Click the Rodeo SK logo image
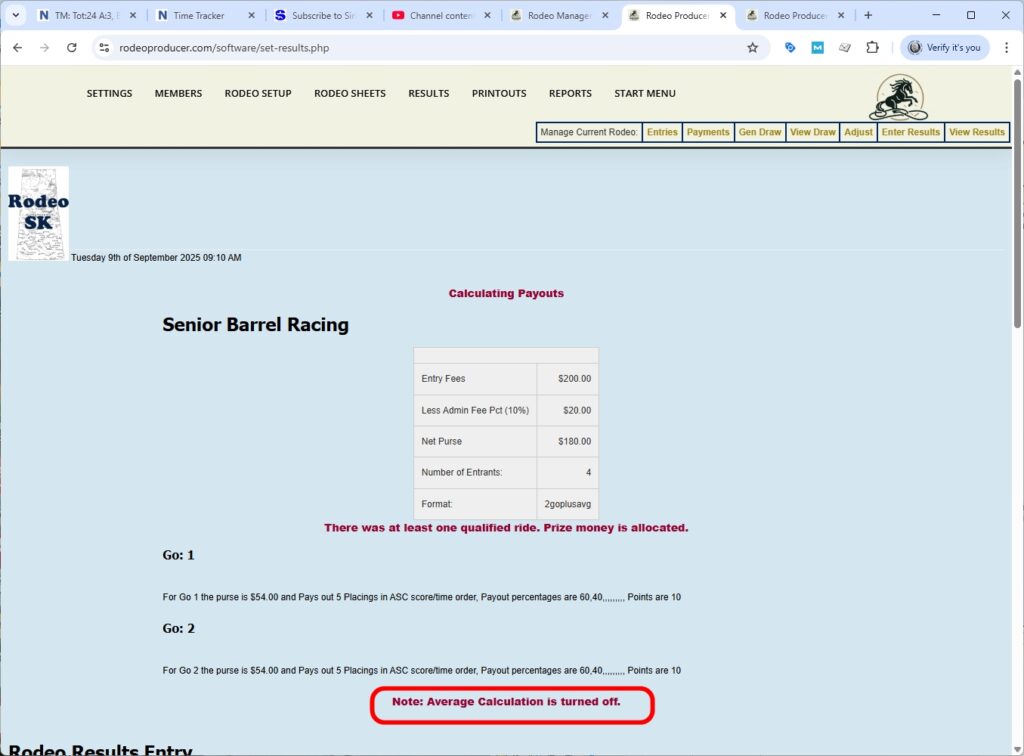The height and width of the screenshot is (756, 1024). coord(38,213)
